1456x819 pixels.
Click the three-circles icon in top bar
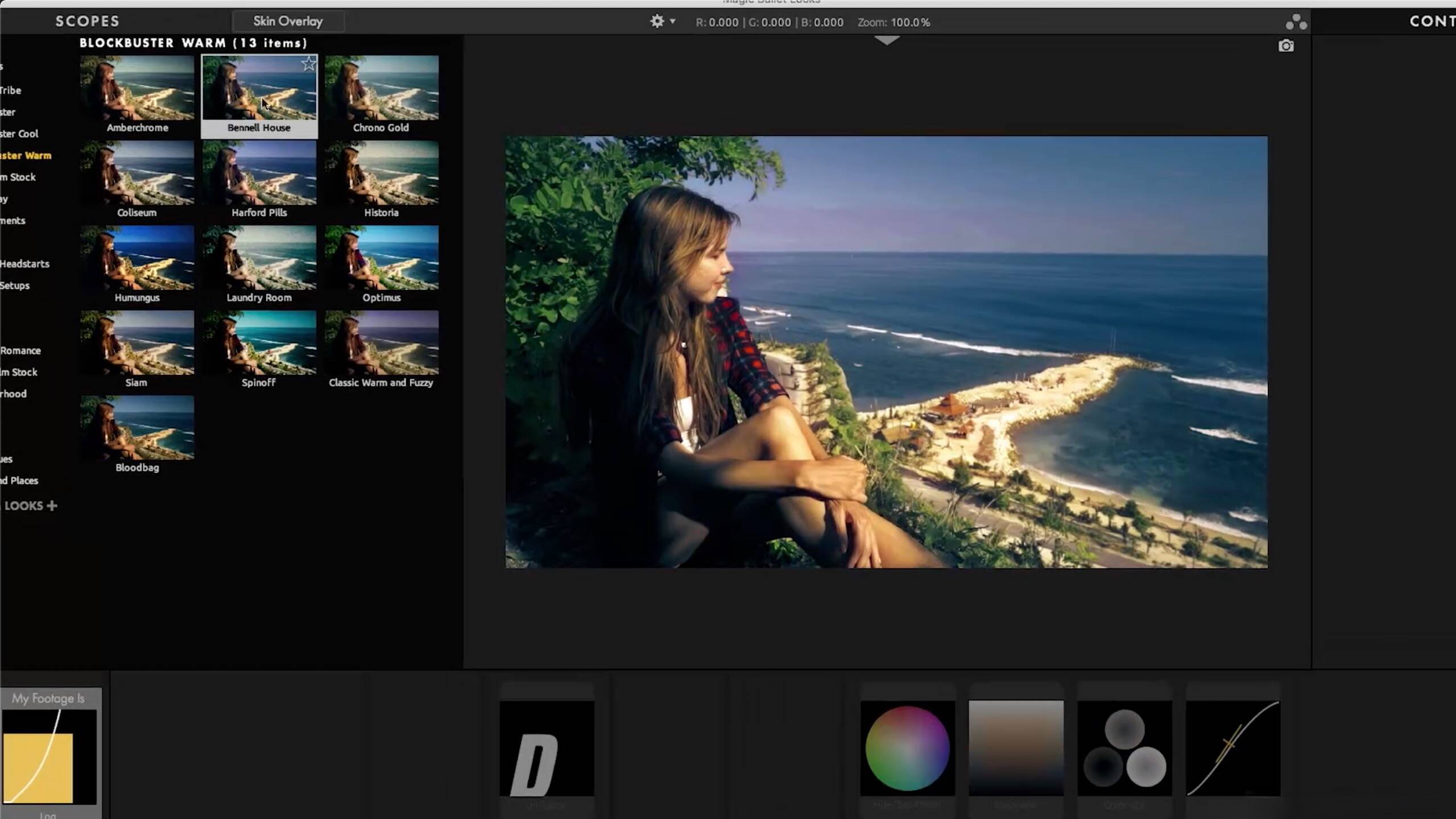[1296, 22]
